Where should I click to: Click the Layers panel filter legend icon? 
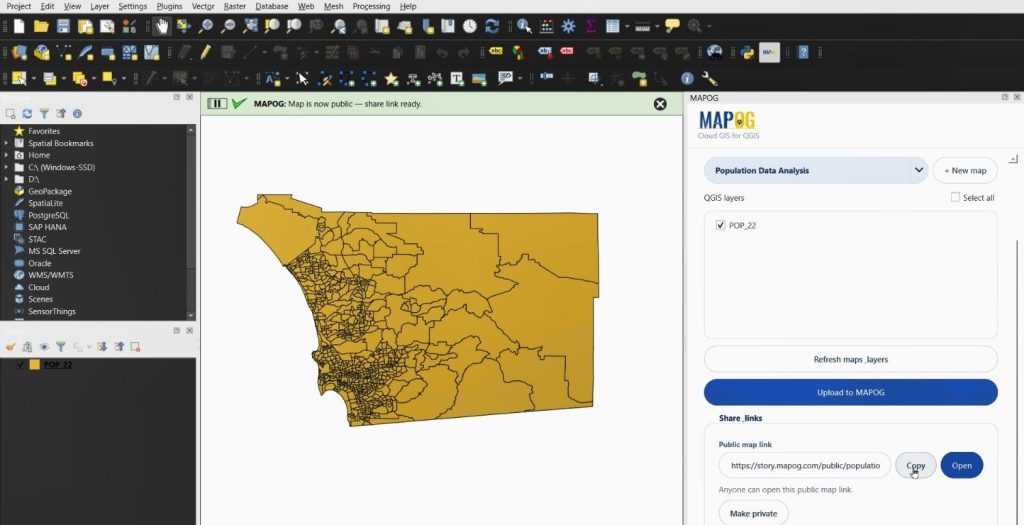point(61,347)
